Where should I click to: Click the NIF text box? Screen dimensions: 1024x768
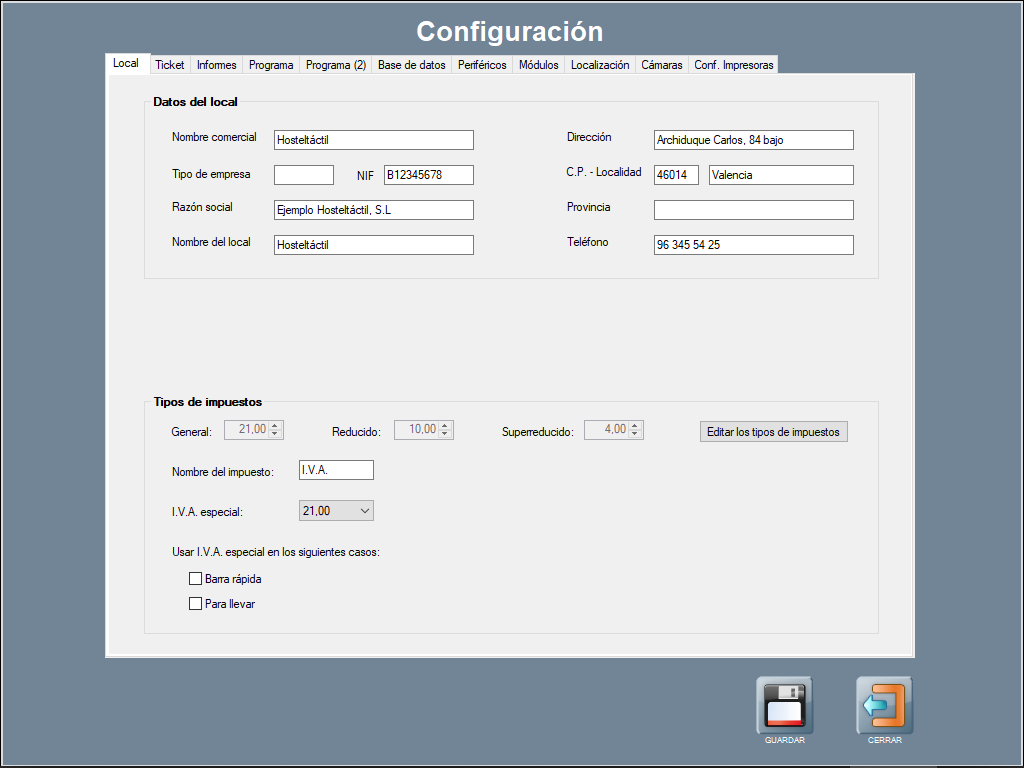[x=428, y=175]
